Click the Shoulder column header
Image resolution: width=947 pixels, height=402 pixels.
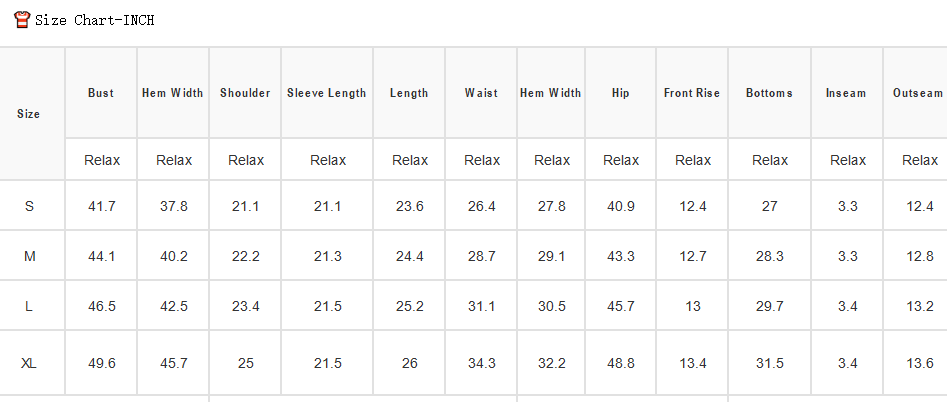[245, 93]
